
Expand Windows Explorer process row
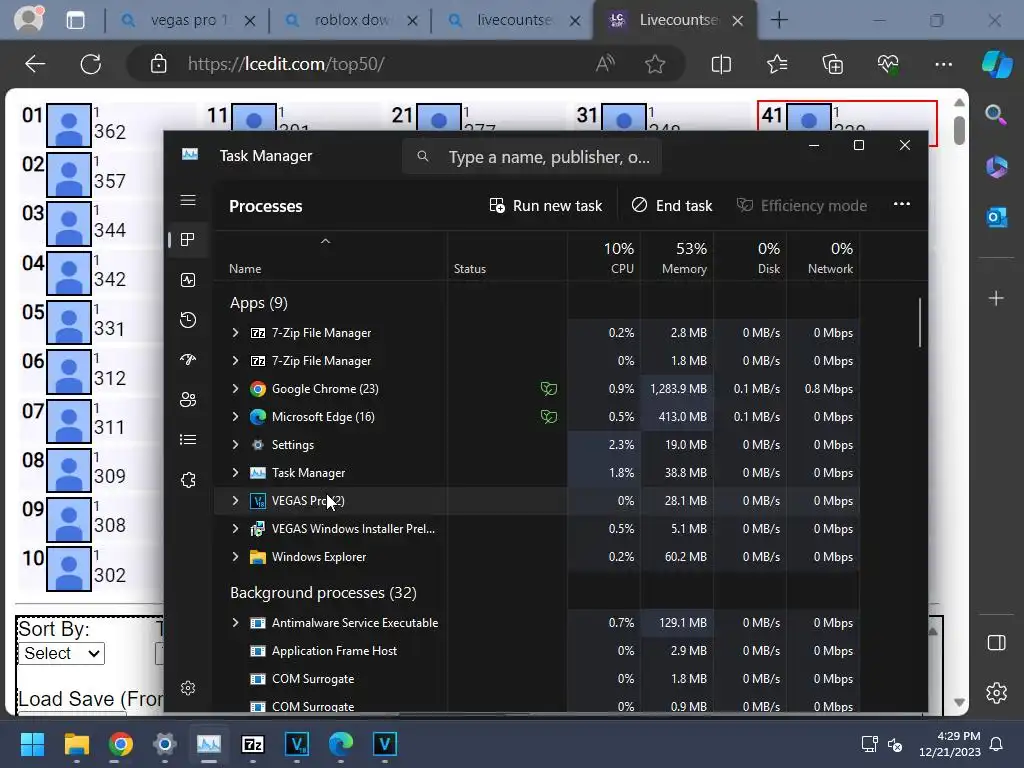coord(235,557)
